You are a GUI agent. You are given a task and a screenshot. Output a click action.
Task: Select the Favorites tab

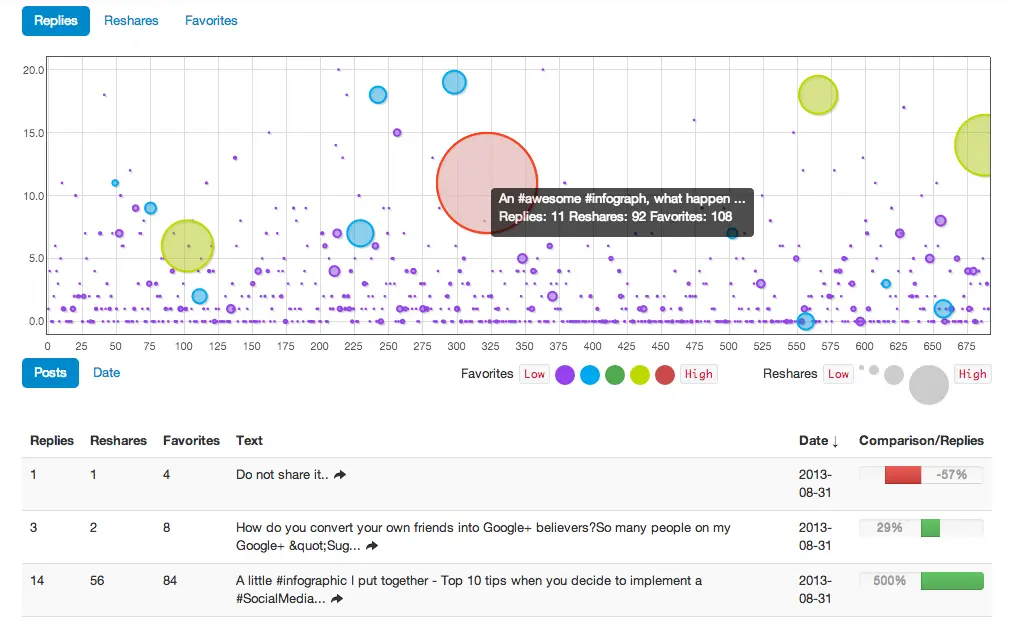click(x=211, y=21)
